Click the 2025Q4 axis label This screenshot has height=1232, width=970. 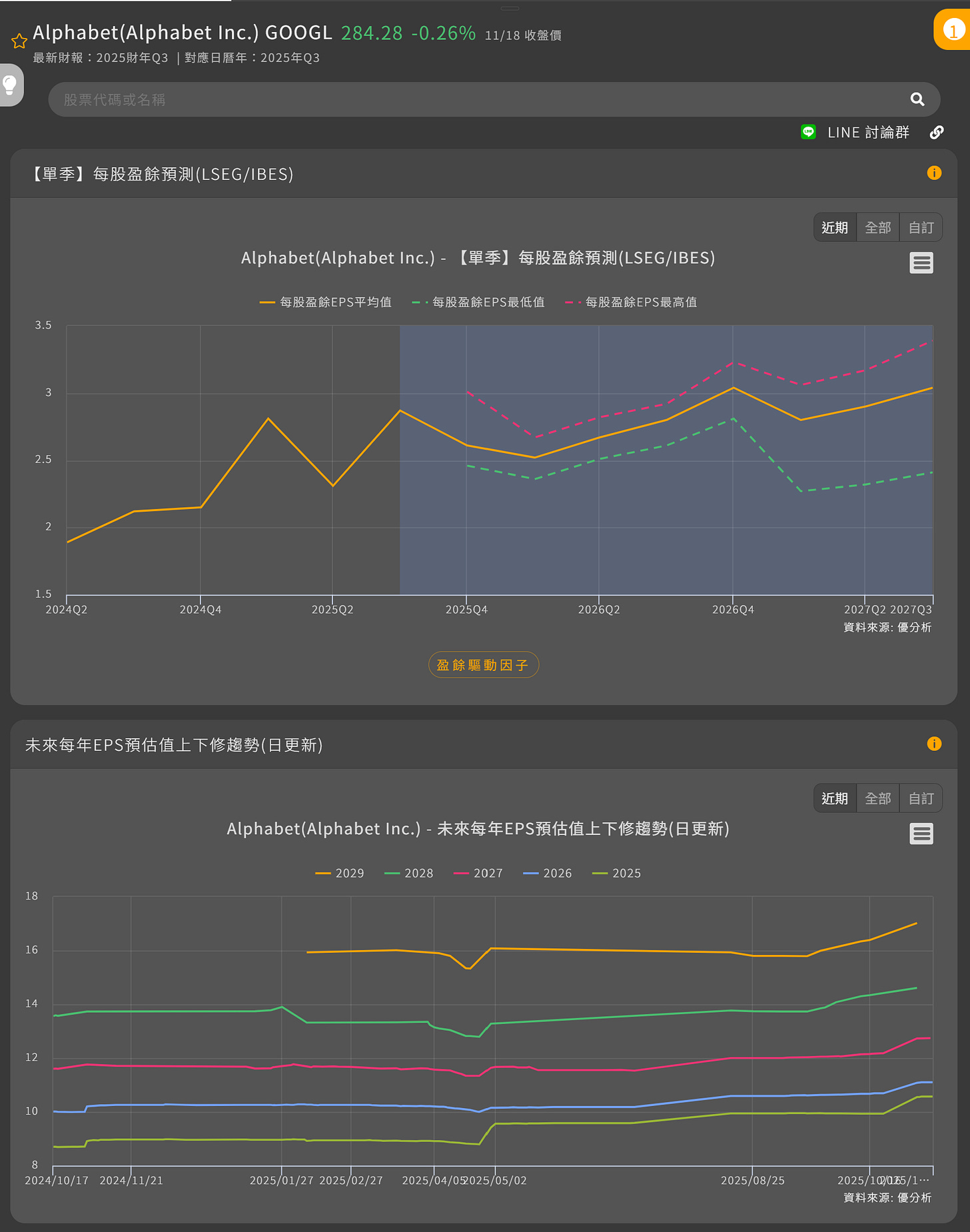(466, 610)
